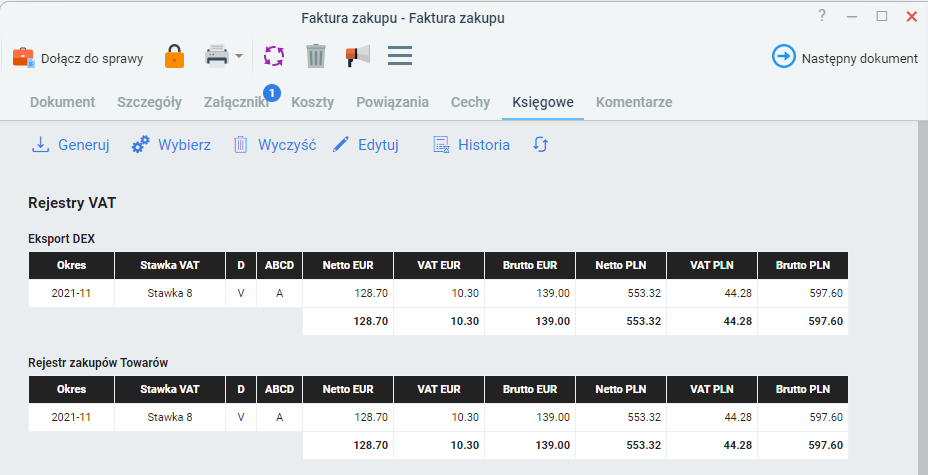Click the help question mark icon

[821, 16]
